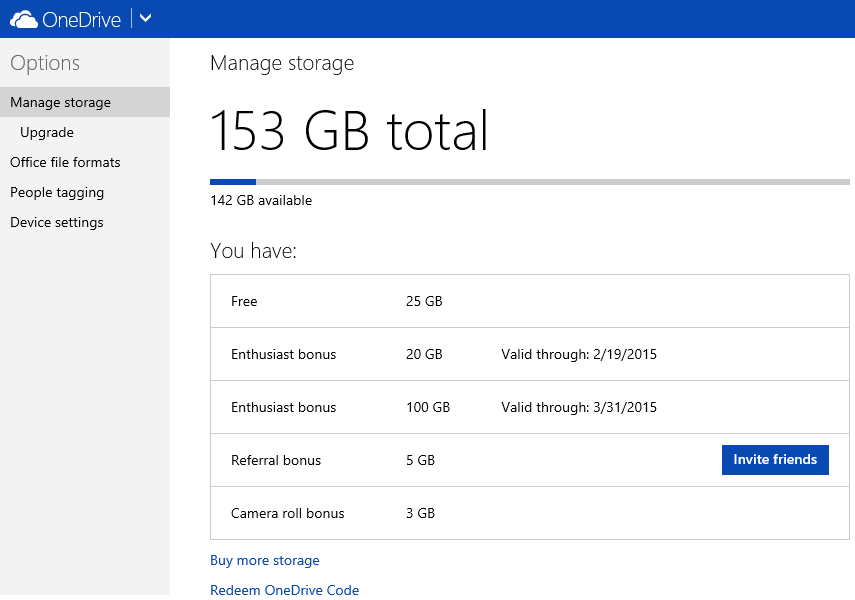
Task: Select the Camera roll bonus row
Action: (529, 513)
